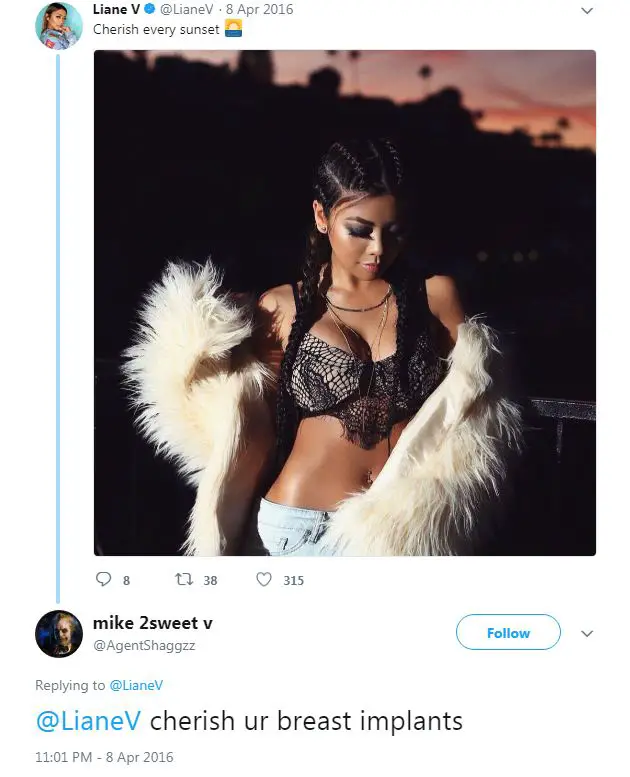This screenshot has height=777, width=630.
Task: Open the @AgentShaggzz handle
Action: pyautogui.click(x=144, y=645)
